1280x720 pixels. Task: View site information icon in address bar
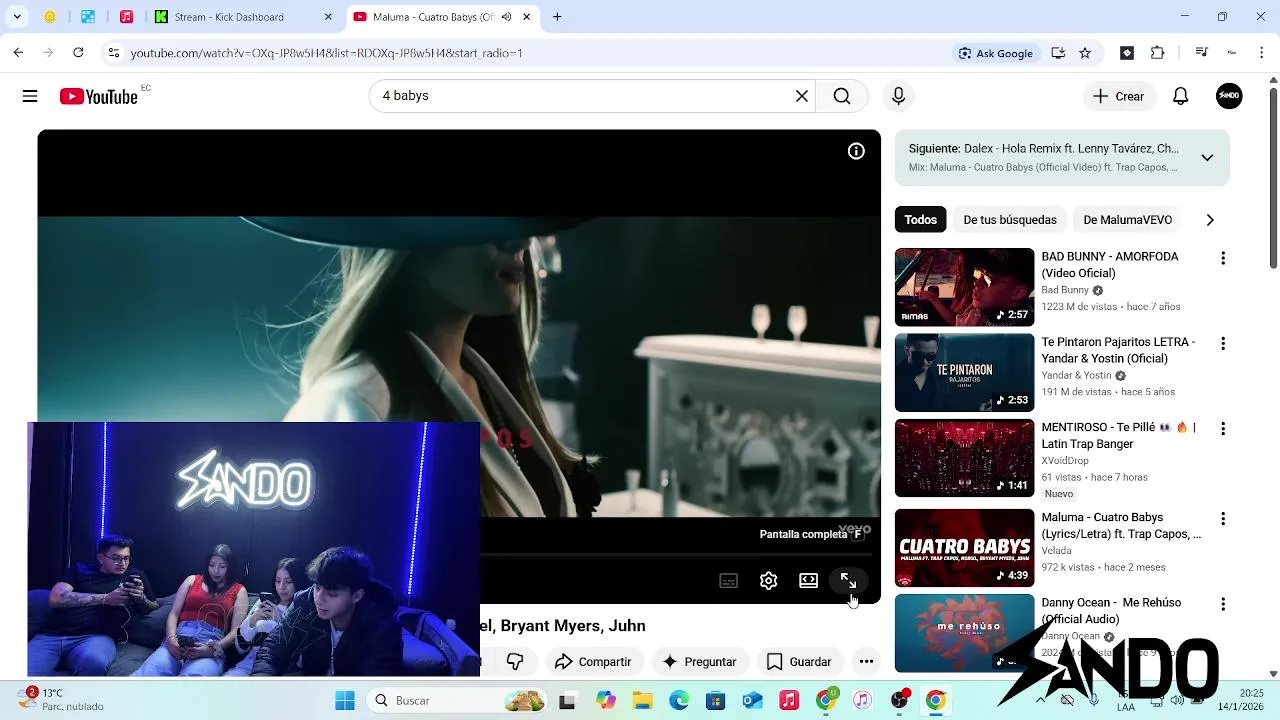[114, 53]
